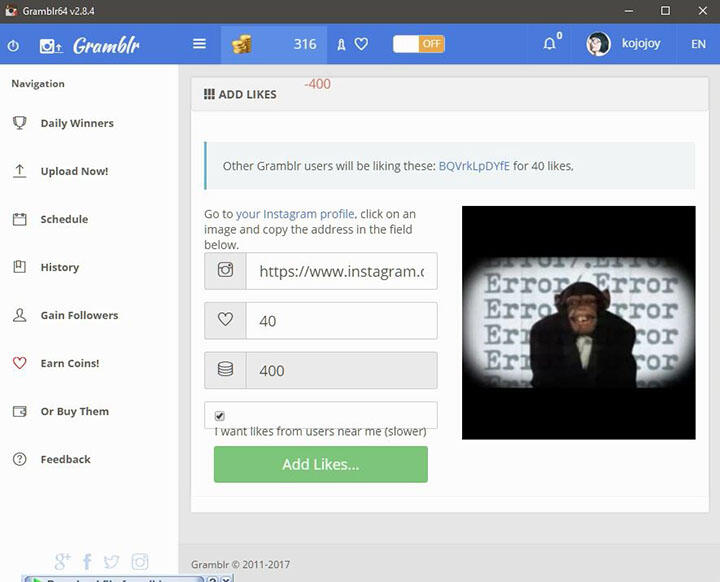
Task: Click the red heart icon by Earn Coins
Action: coord(20,363)
